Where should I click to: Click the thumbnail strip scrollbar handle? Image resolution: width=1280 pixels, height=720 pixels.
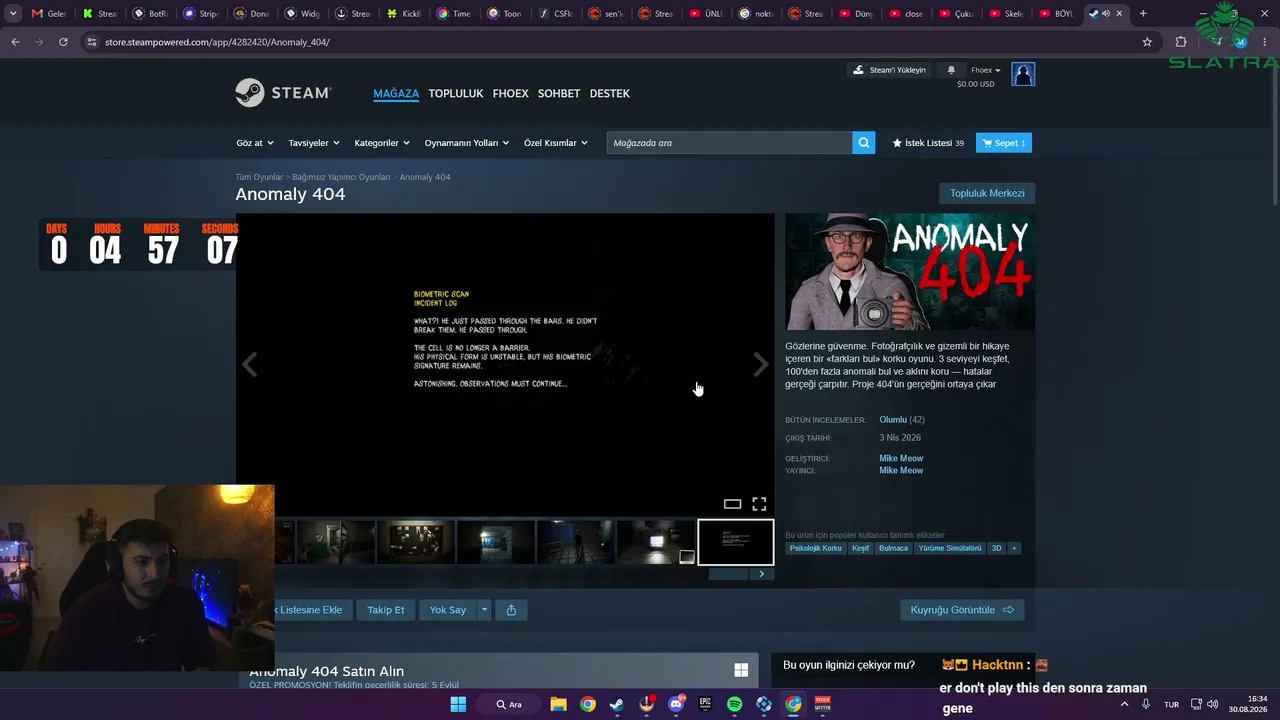(x=729, y=574)
